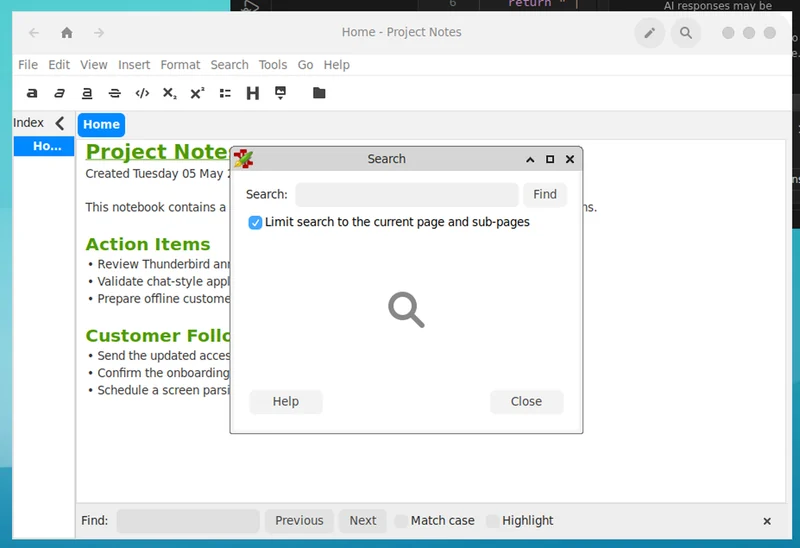Image resolution: width=800 pixels, height=548 pixels.
Task: Toggle bullet list formatting
Action: pyautogui.click(x=225, y=93)
